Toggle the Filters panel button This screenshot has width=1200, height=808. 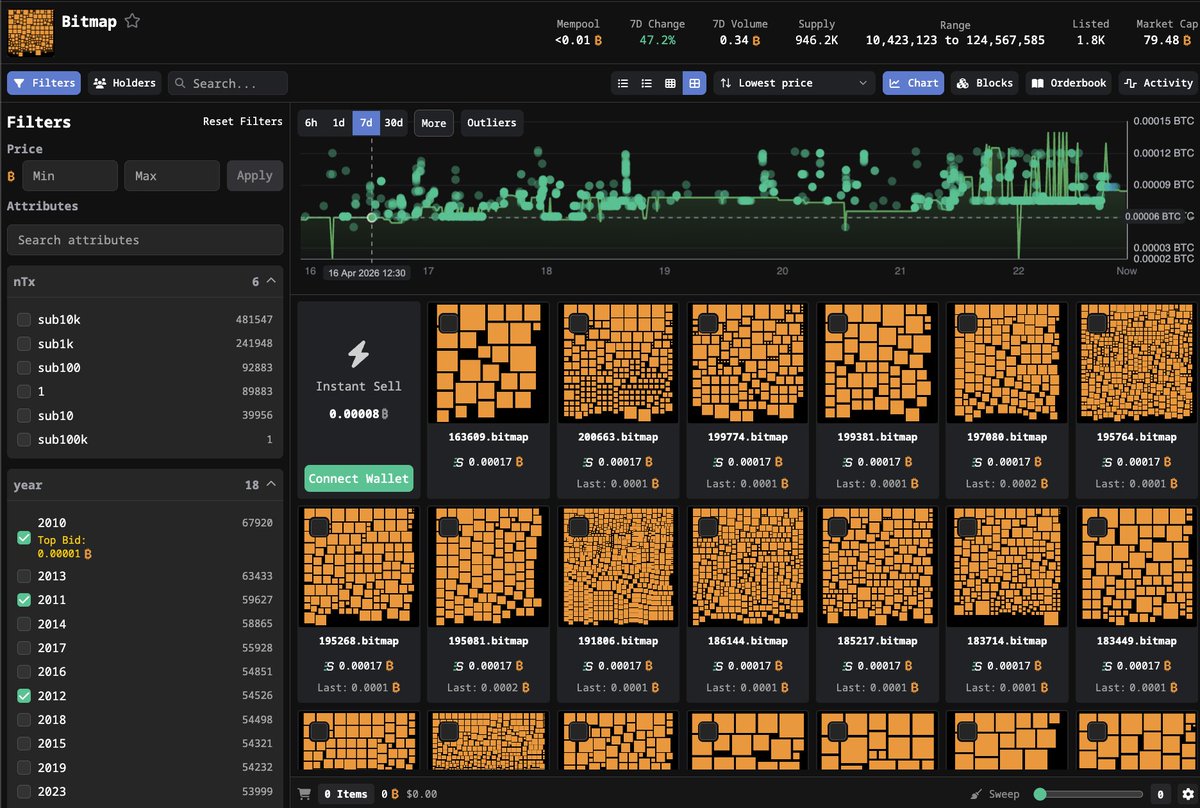[x=44, y=83]
